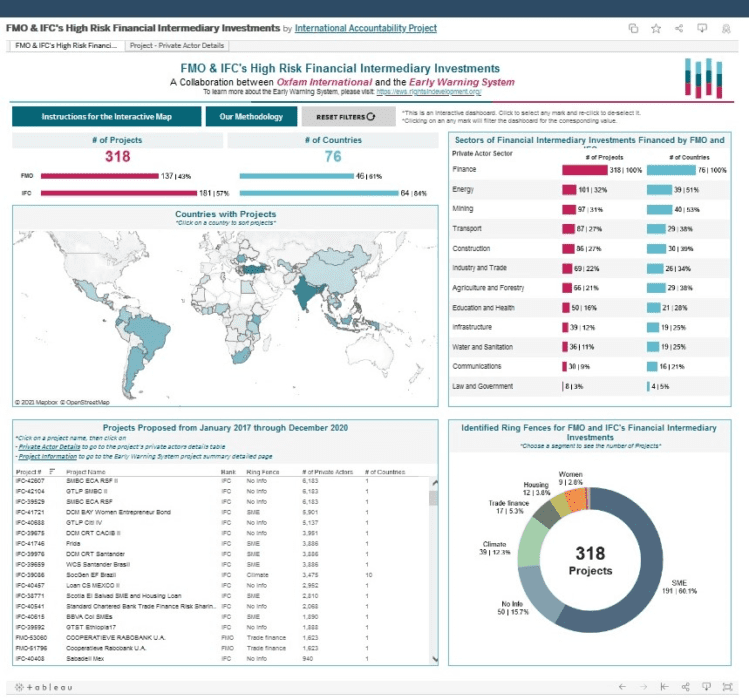Image resolution: width=749 pixels, height=700 pixels.
Task: Click the download icon in the footer toolbar
Action: 706,687
